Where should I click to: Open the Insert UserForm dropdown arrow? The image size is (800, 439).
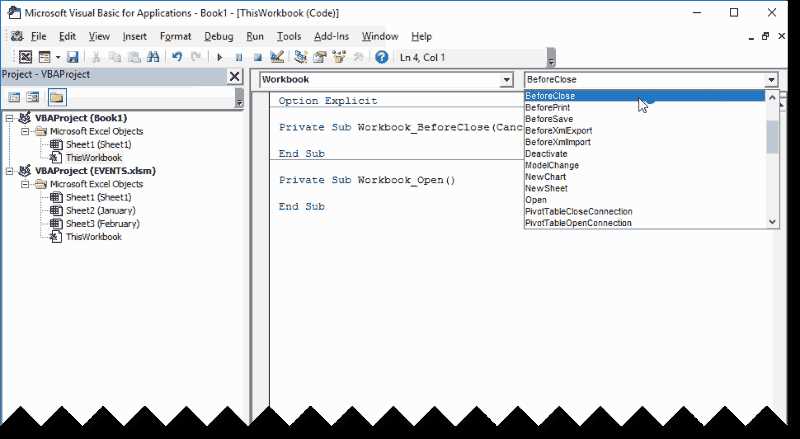point(58,58)
